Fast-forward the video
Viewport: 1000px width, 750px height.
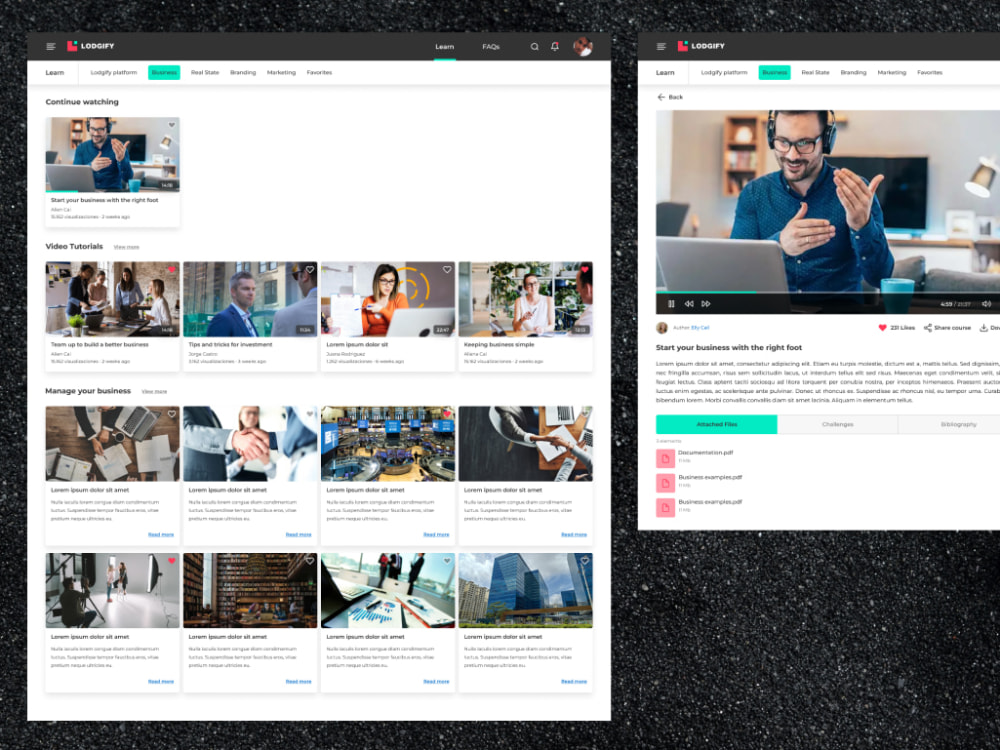point(706,304)
